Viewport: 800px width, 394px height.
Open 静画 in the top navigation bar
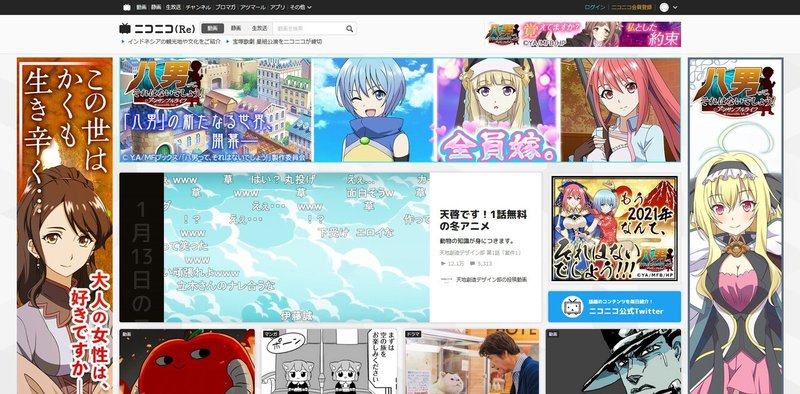pos(156,7)
